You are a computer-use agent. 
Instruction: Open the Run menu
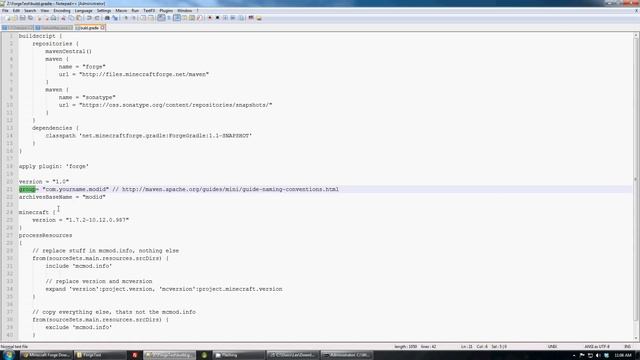(x=135, y=11)
